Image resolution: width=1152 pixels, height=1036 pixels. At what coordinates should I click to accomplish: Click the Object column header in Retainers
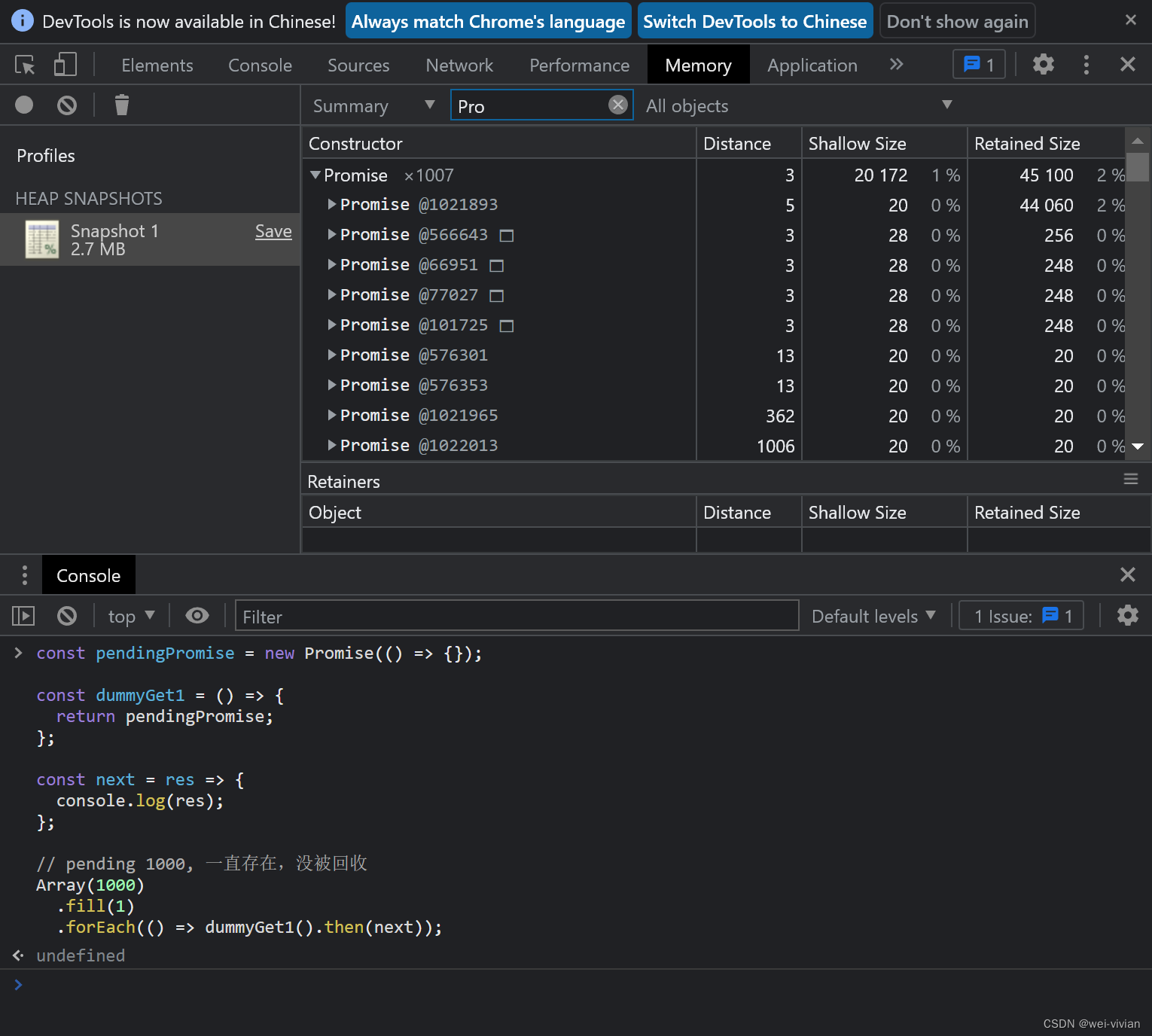coord(498,512)
